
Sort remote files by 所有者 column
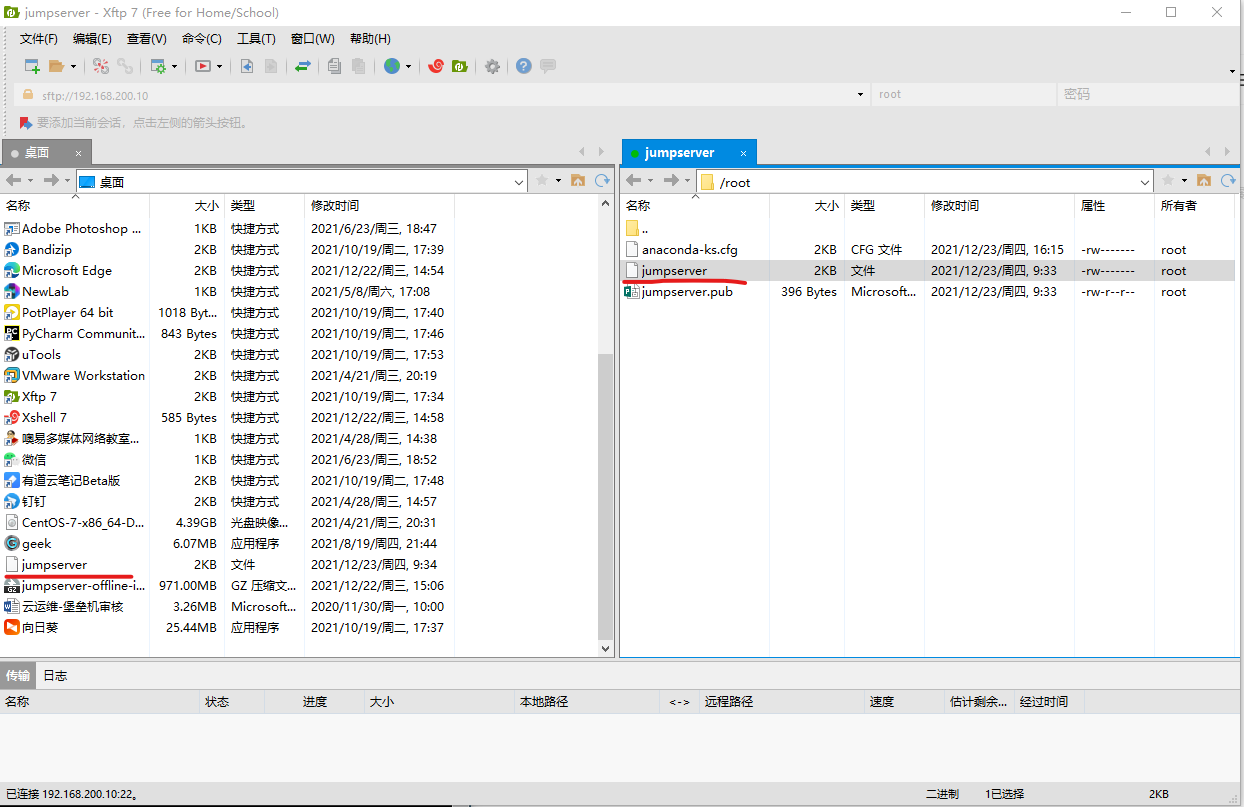pos(1195,205)
